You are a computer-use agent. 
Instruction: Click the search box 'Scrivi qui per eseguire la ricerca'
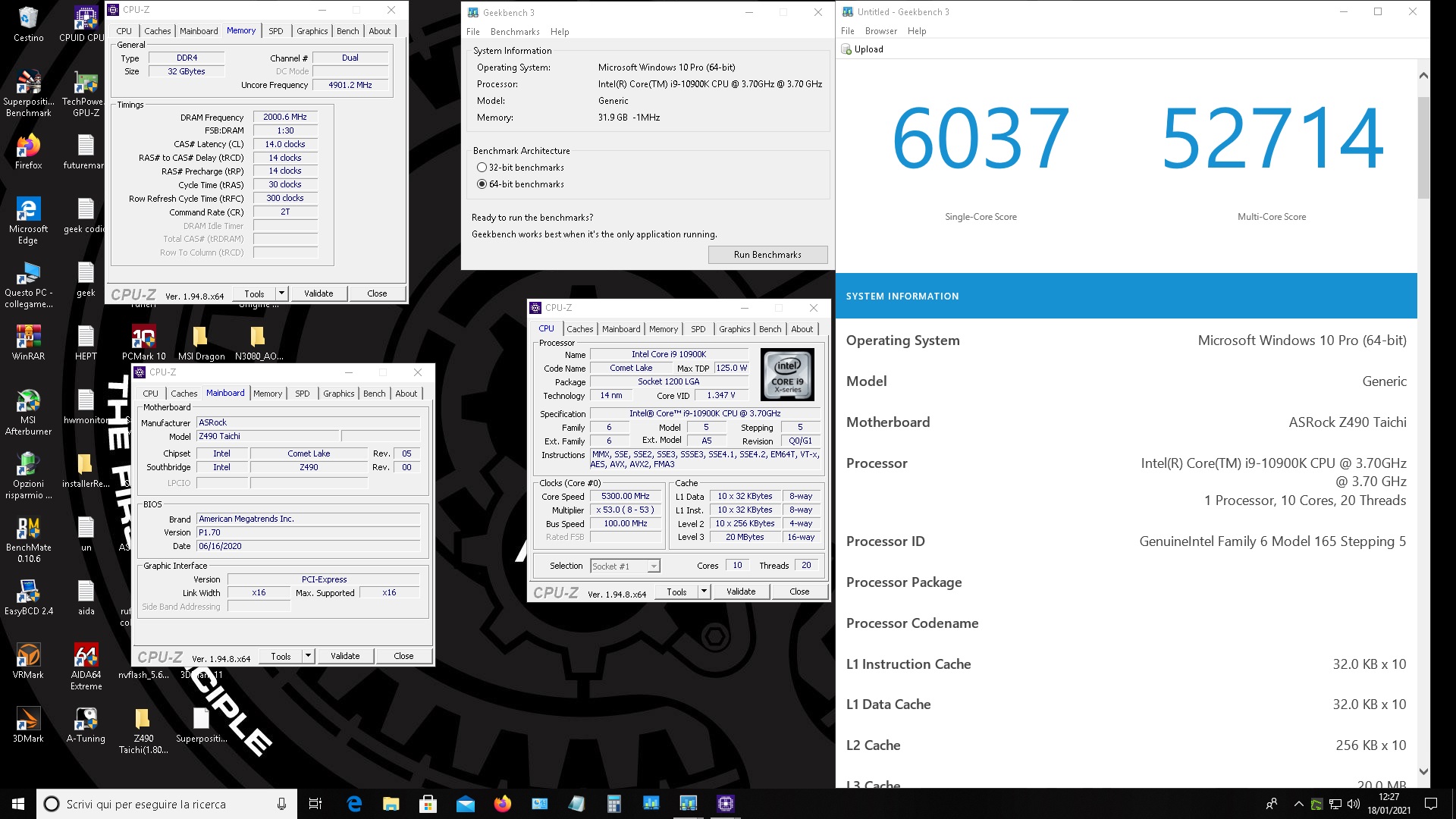[x=167, y=804]
